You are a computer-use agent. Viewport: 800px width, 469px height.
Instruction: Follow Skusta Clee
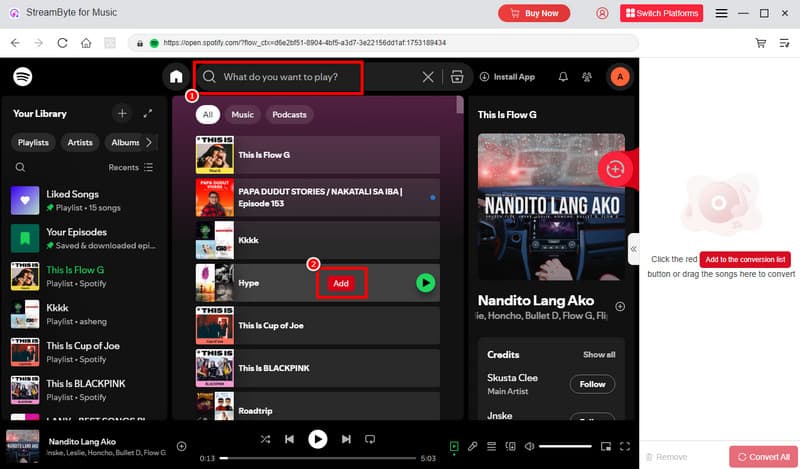tap(592, 384)
